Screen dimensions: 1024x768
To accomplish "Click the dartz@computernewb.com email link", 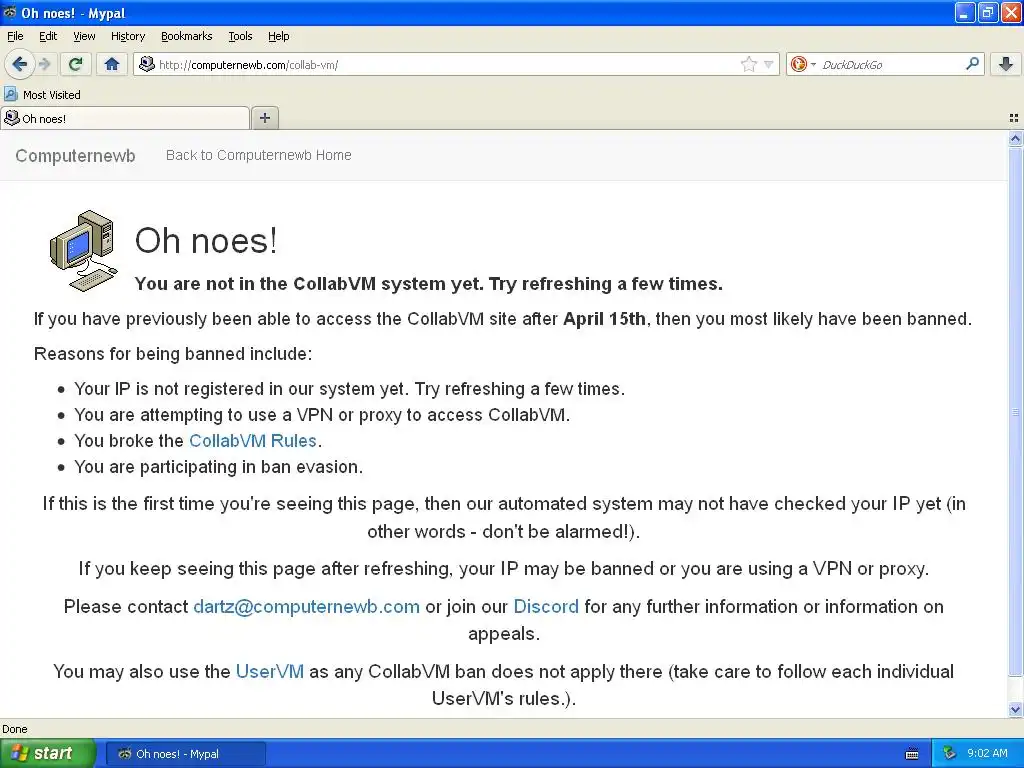I will point(306,607).
